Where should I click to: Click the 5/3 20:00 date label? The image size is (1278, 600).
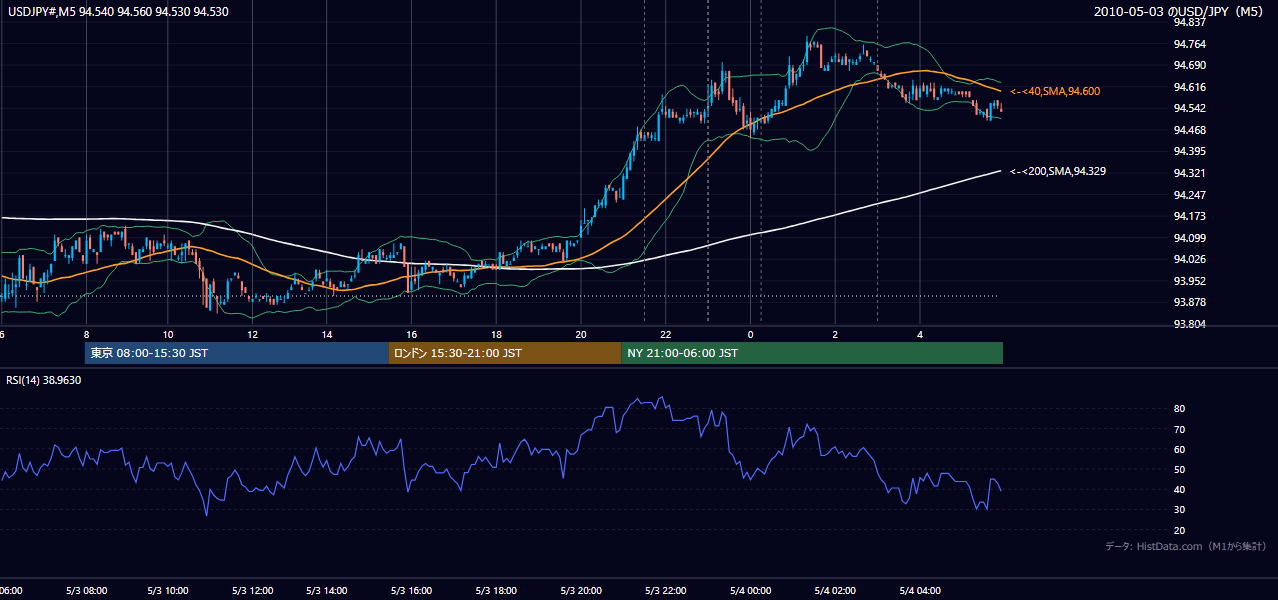pyautogui.click(x=581, y=591)
